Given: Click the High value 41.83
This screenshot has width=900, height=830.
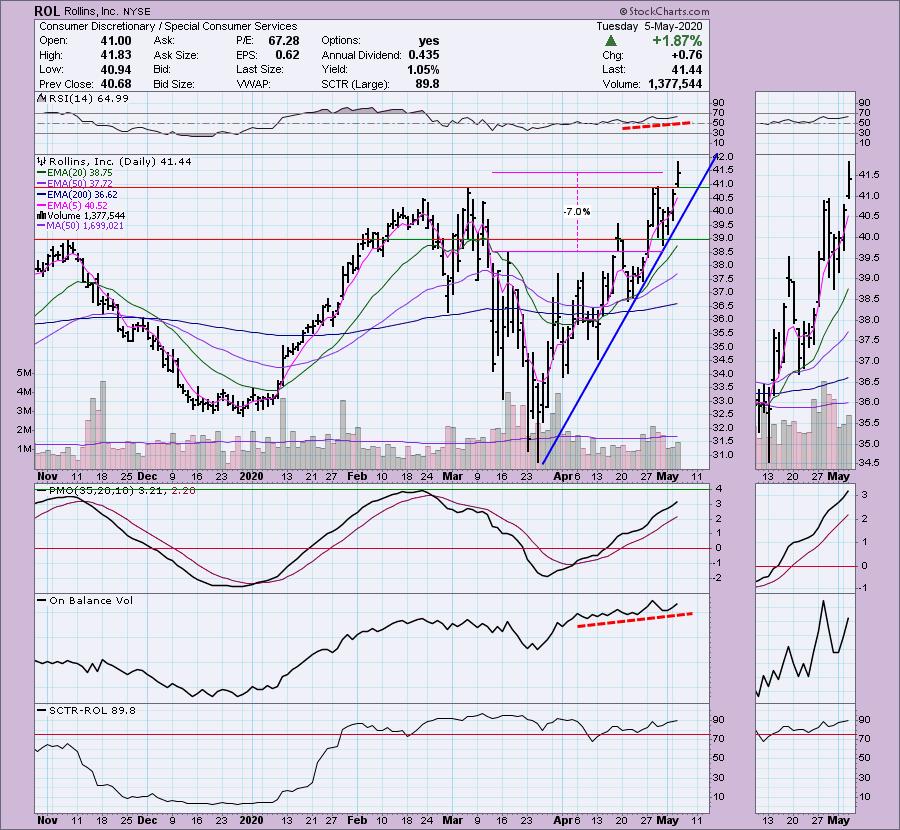Looking at the screenshot, I should point(116,55).
